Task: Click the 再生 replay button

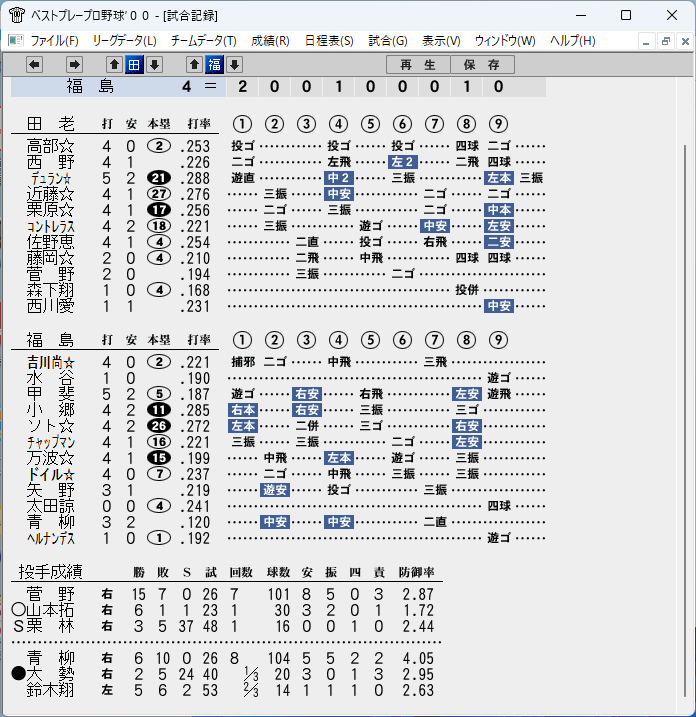Action: point(418,64)
